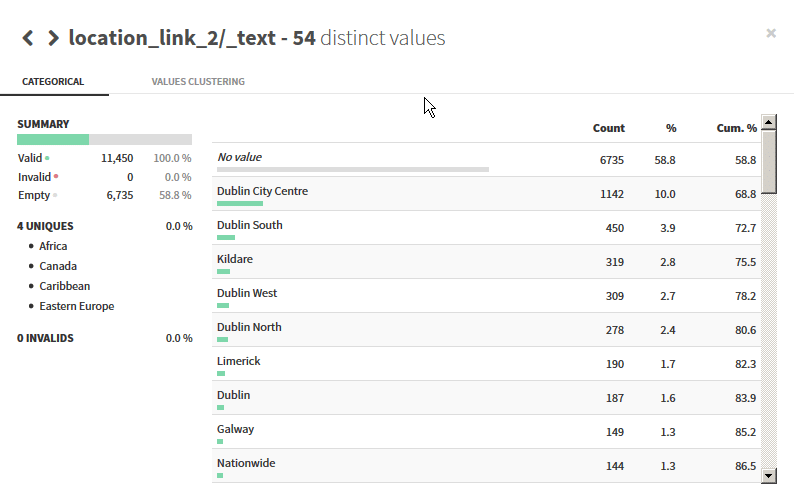Viewport: 794px width, 490px height.
Task: Select the Categorical tab
Action: [x=53, y=81]
